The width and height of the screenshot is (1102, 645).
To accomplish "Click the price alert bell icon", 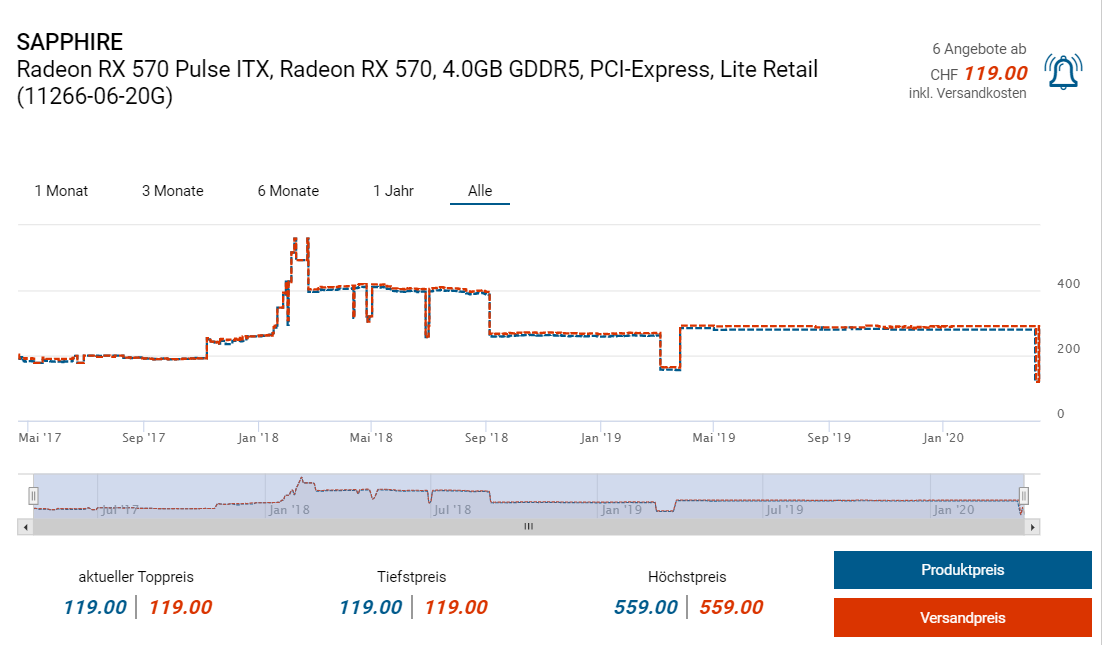I will 1063,72.
